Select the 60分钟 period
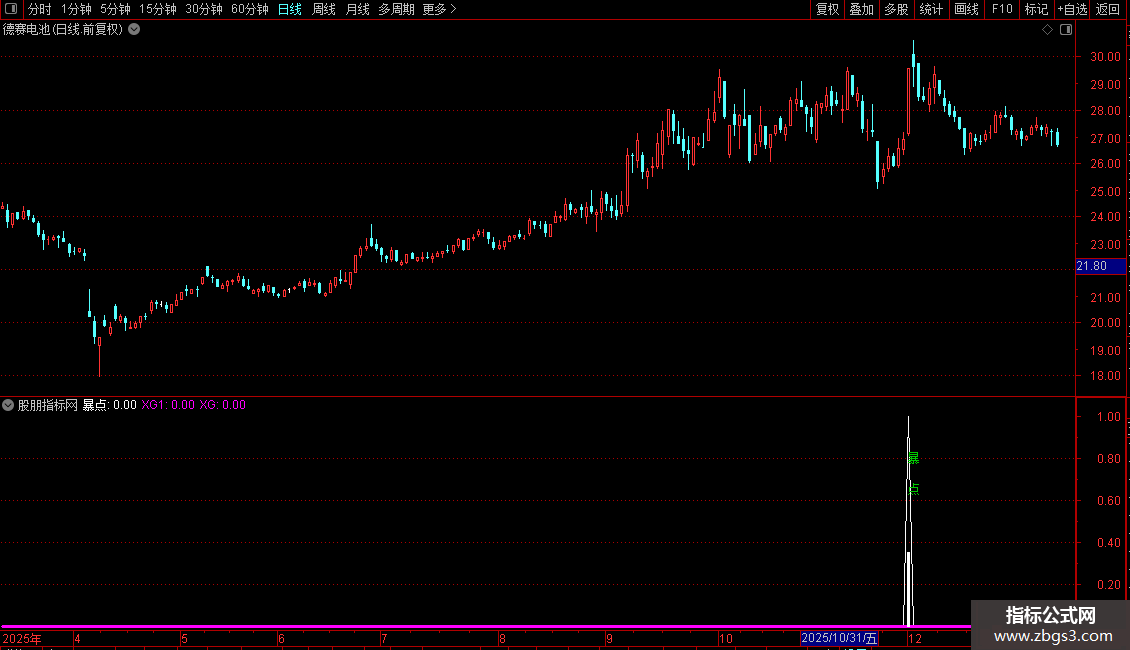Screen dimensions: 1130x650 pos(249,9)
